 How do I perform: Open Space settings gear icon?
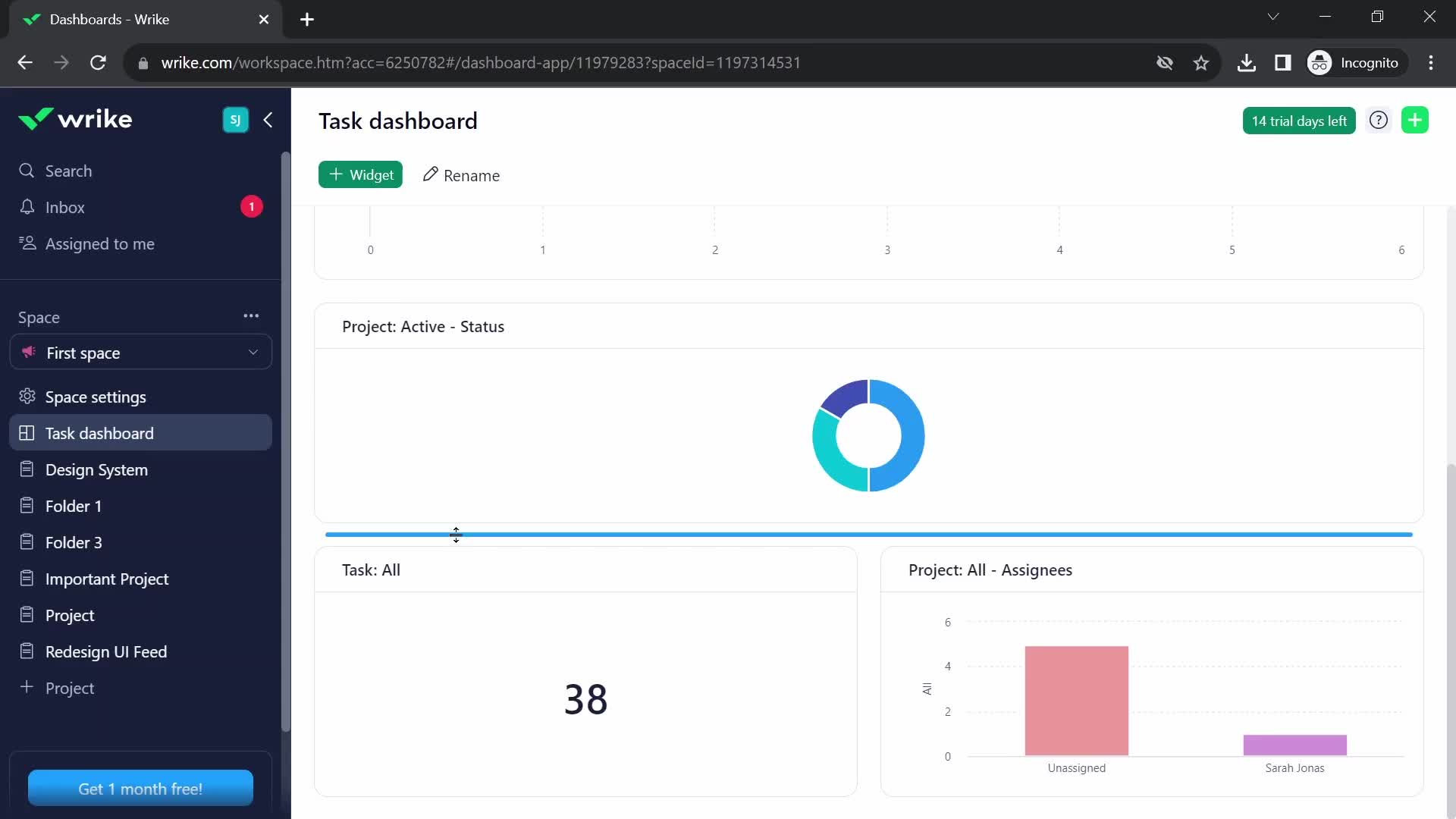click(x=27, y=397)
